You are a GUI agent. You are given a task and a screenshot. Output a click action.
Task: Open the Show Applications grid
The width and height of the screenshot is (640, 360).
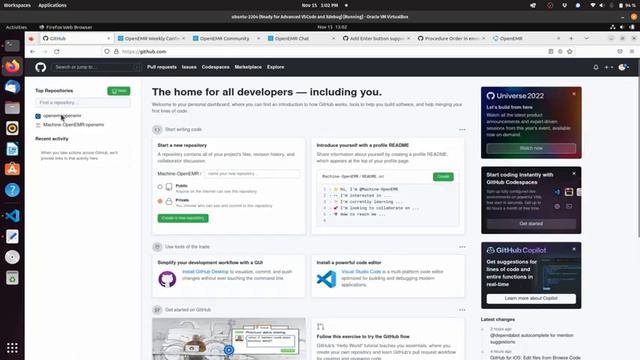pyautogui.click(x=12, y=348)
